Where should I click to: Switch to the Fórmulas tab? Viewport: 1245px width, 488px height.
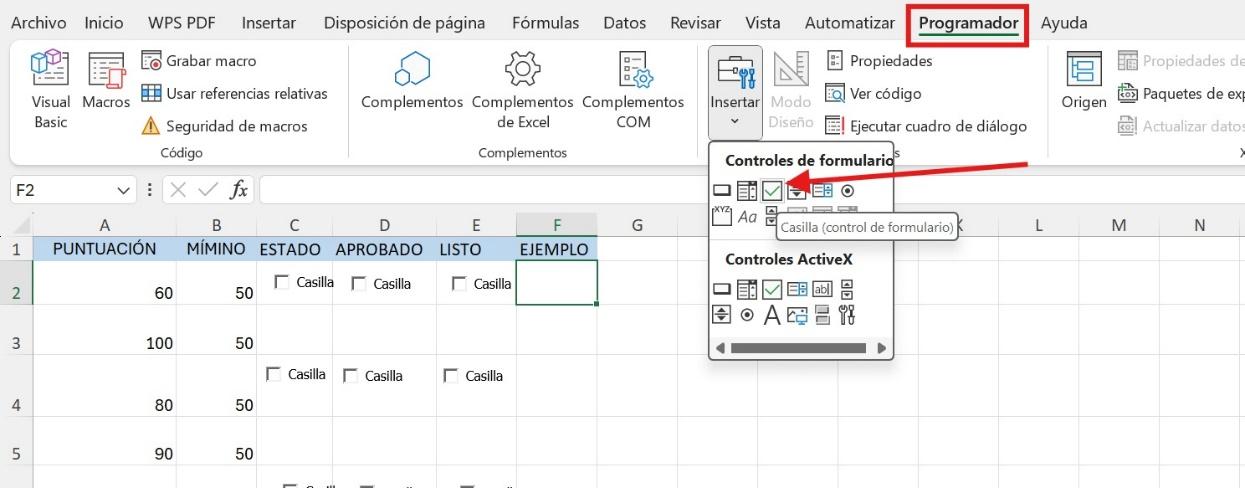pos(545,22)
